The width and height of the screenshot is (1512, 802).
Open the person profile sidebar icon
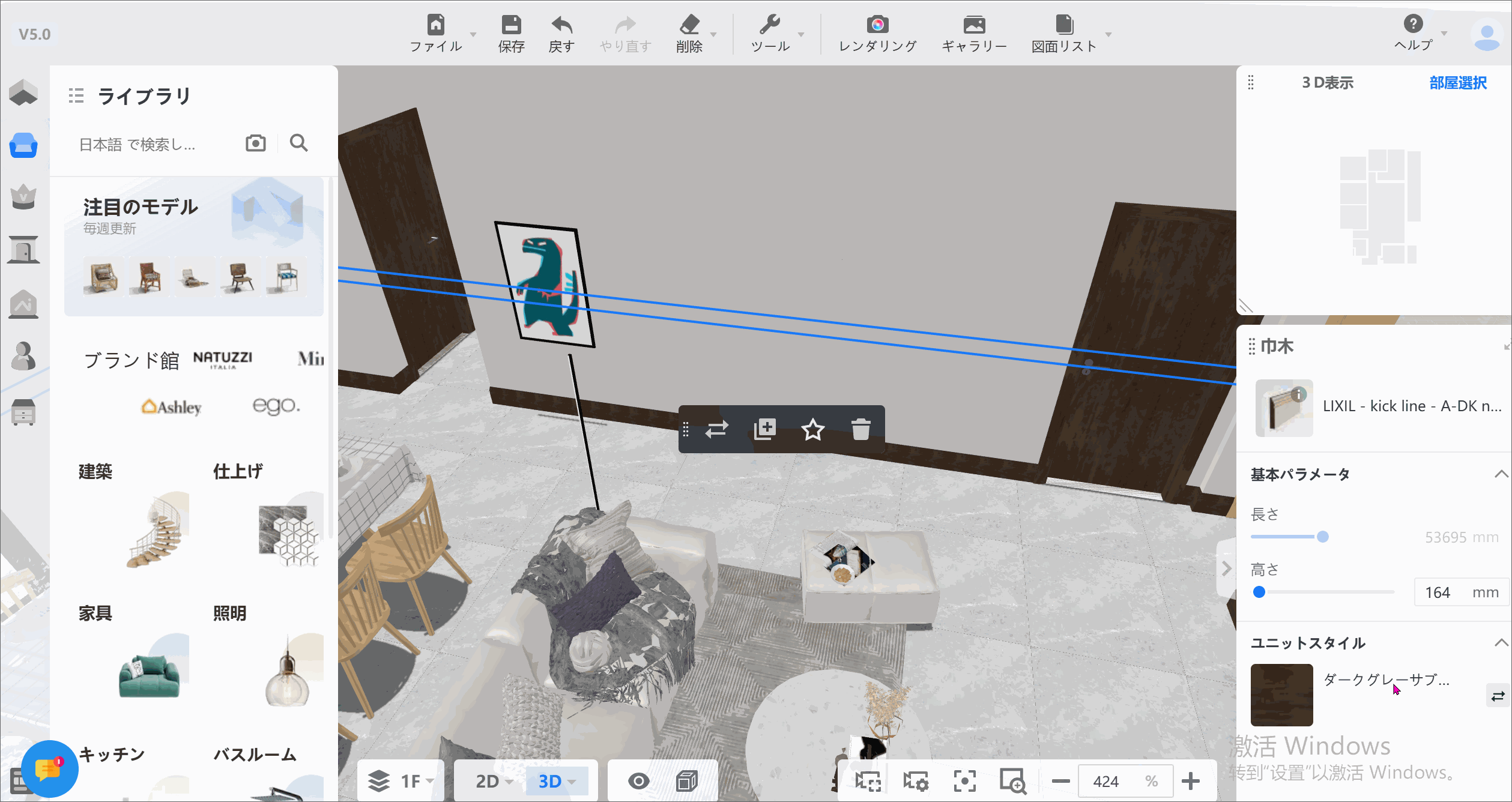(23, 356)
